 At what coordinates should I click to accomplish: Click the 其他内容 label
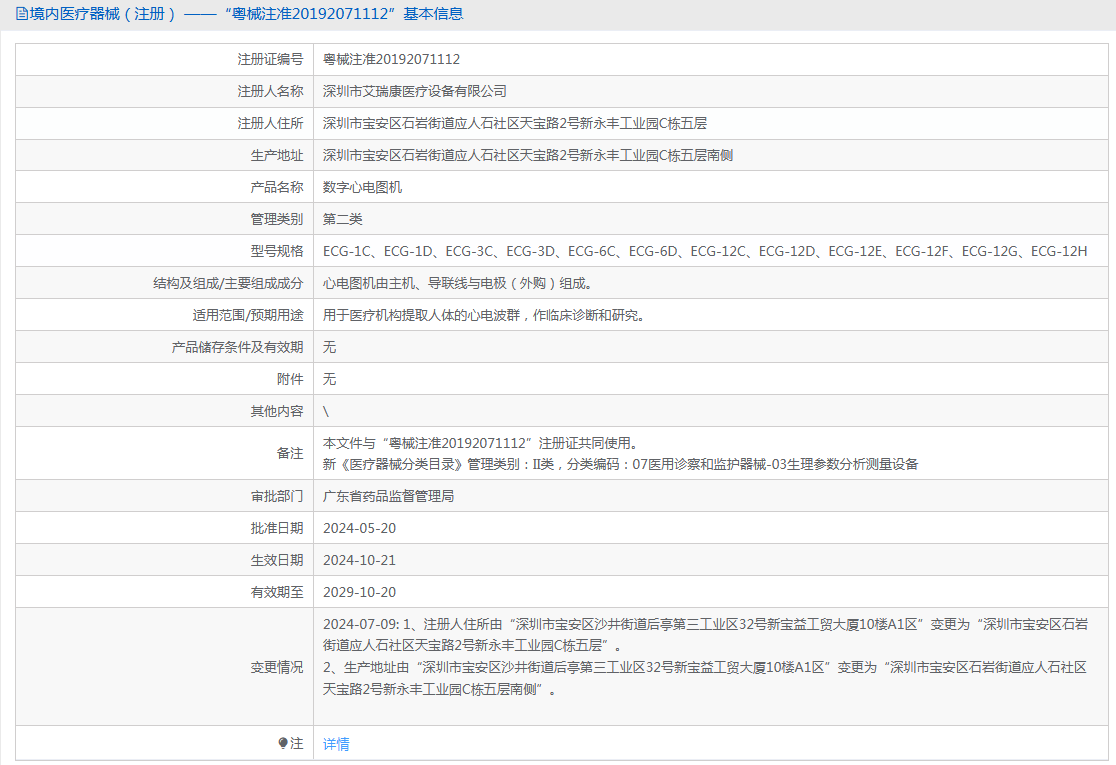tap(277, 412)
